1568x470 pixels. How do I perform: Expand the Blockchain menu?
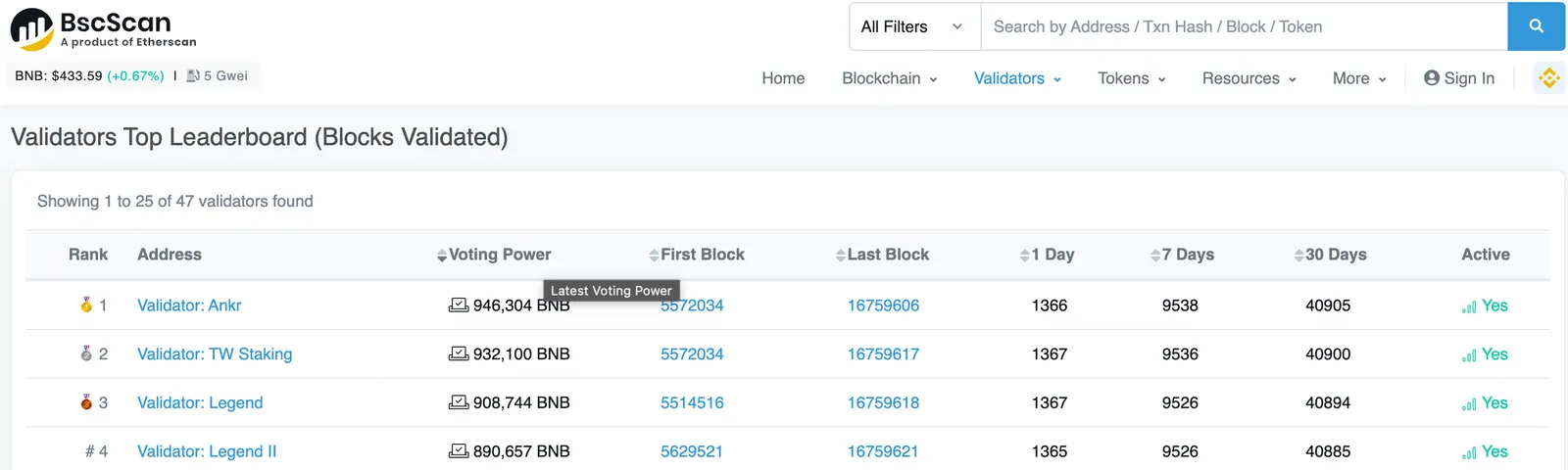point(890,78)
